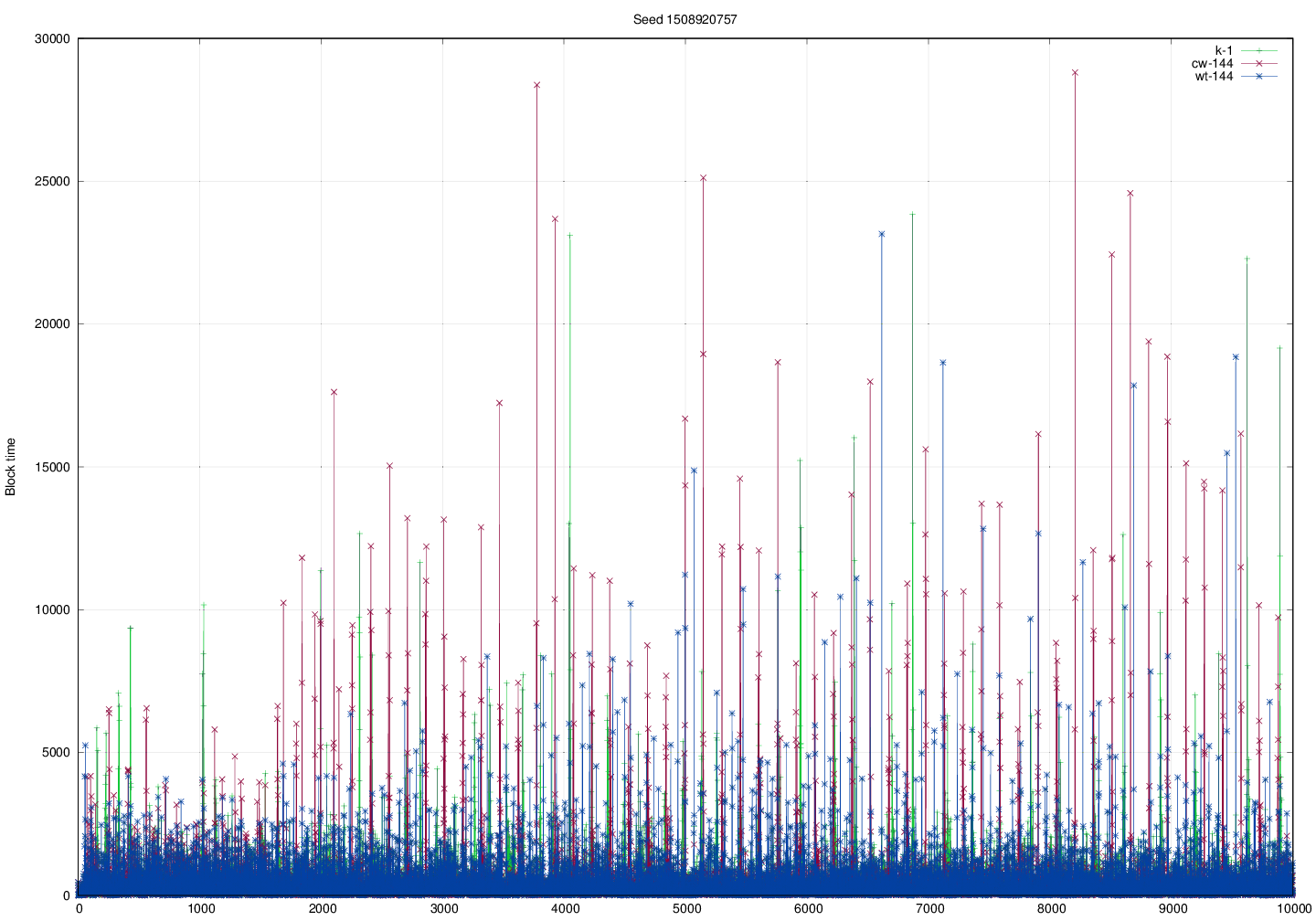
Task: Click the blue wt-144 peak marker near 6600
Action: pyautogui.click(x=882, y=234)
